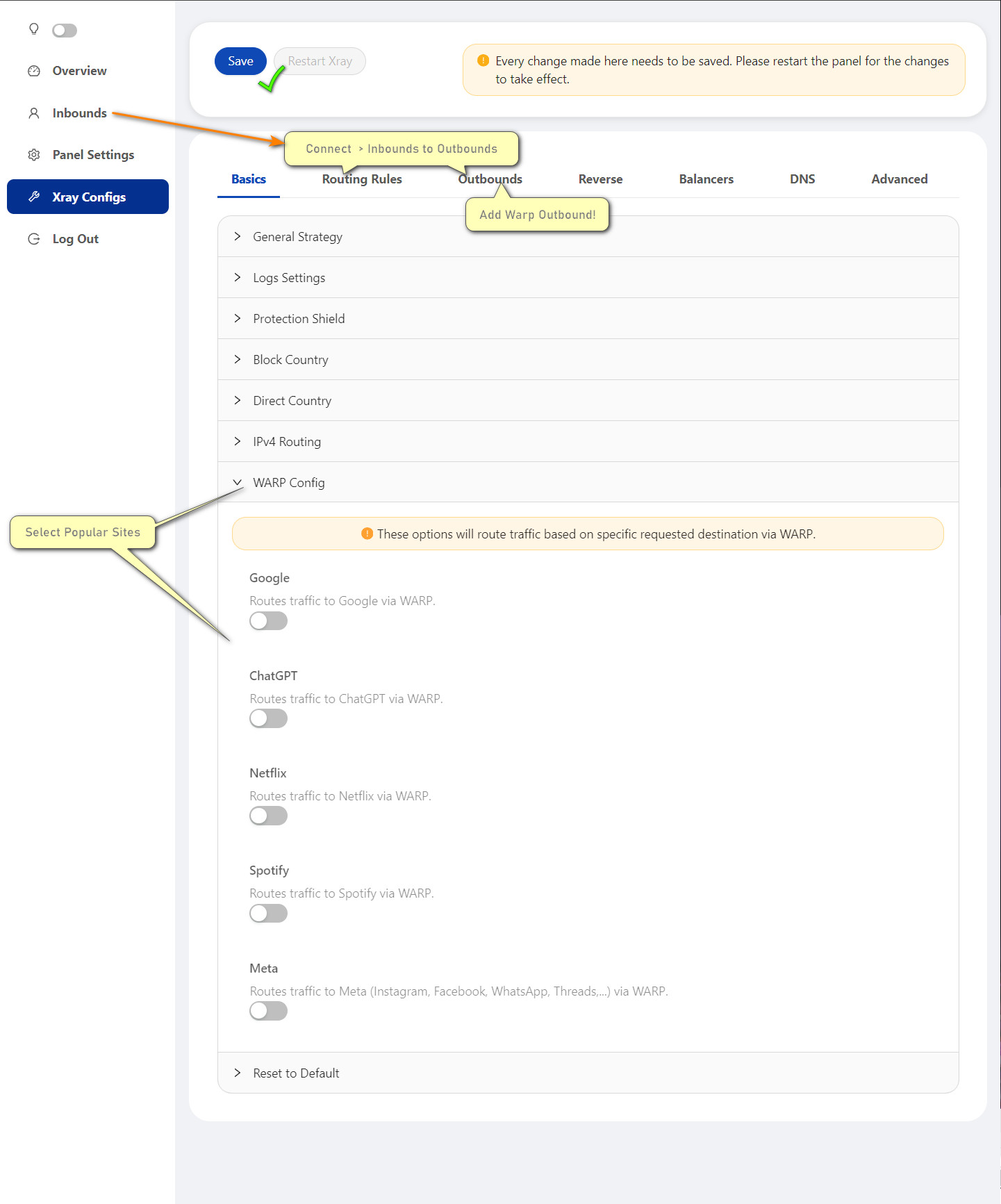
Task: Enable Google routing via WARP
Action: click(x=269, y=621)
